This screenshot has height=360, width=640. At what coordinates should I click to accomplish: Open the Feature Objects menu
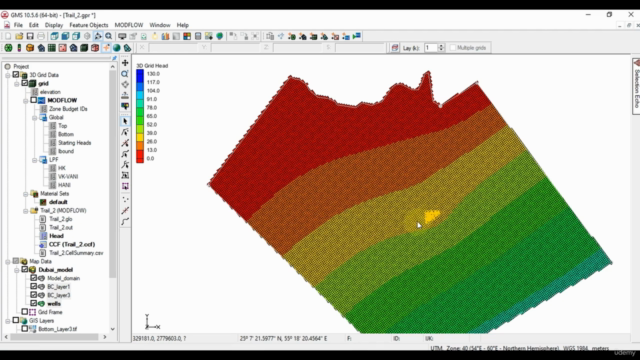tap(89, 25)
